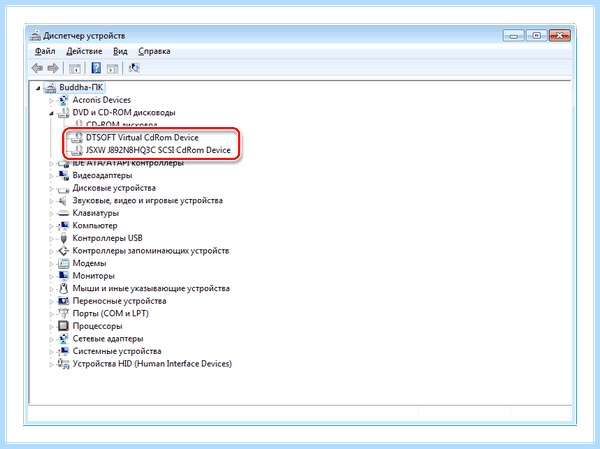Click the Контроллеры USB icon

[x=64, y=238]
